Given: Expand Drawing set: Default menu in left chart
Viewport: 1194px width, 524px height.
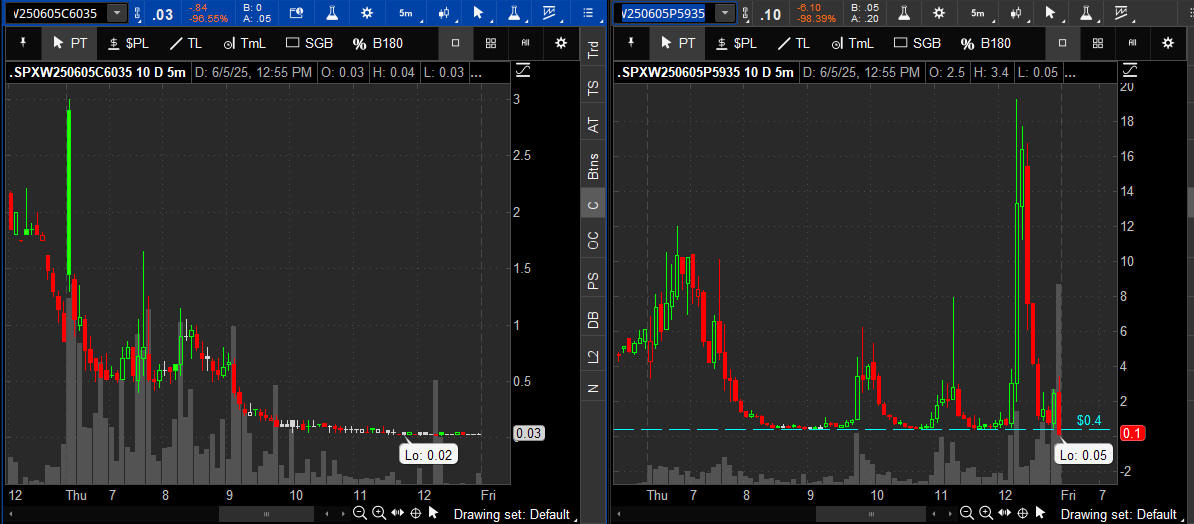Looking at the screenshot, I should [x=511, y=514].
